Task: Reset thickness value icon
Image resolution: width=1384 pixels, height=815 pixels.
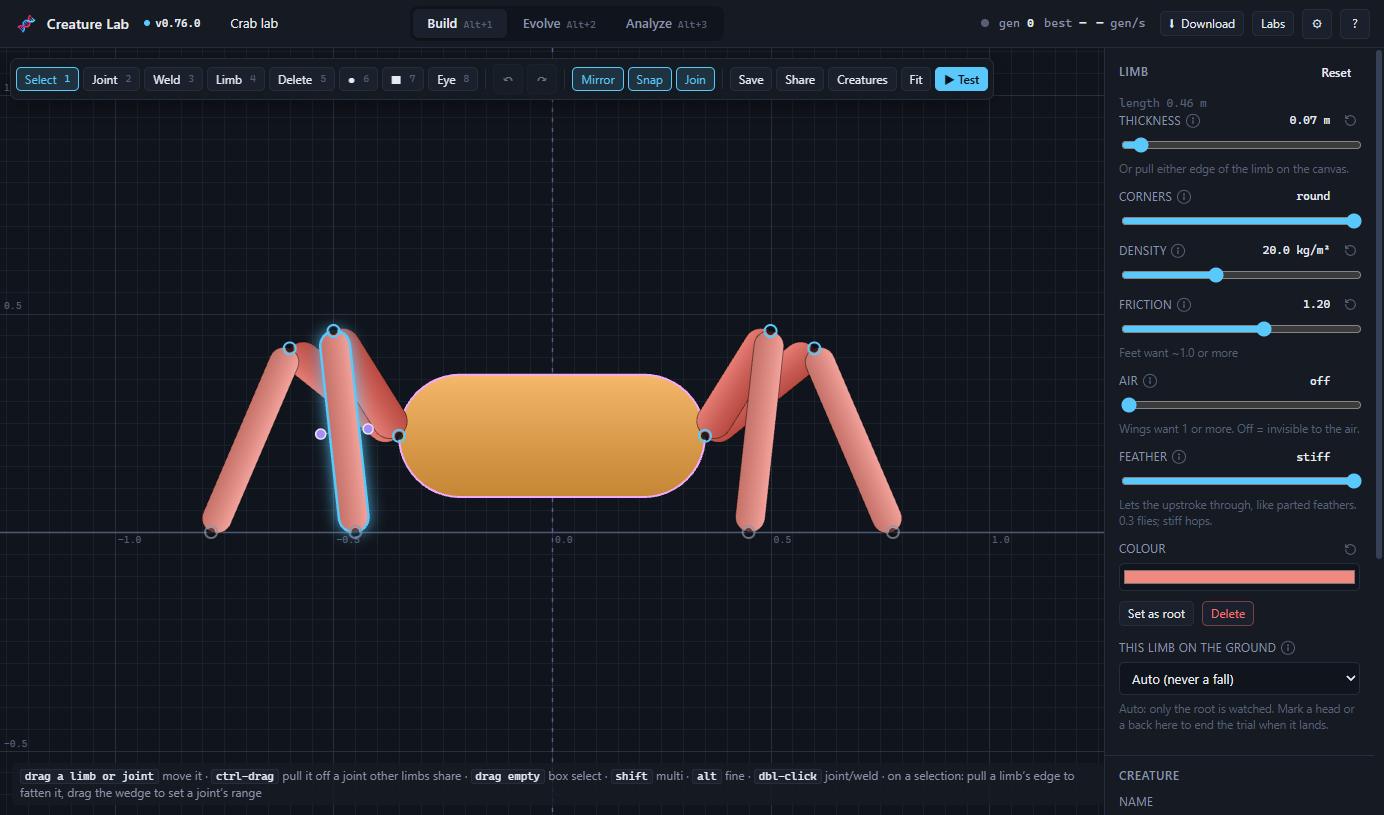Action: pyautogui.click(x=1350, y=121)
